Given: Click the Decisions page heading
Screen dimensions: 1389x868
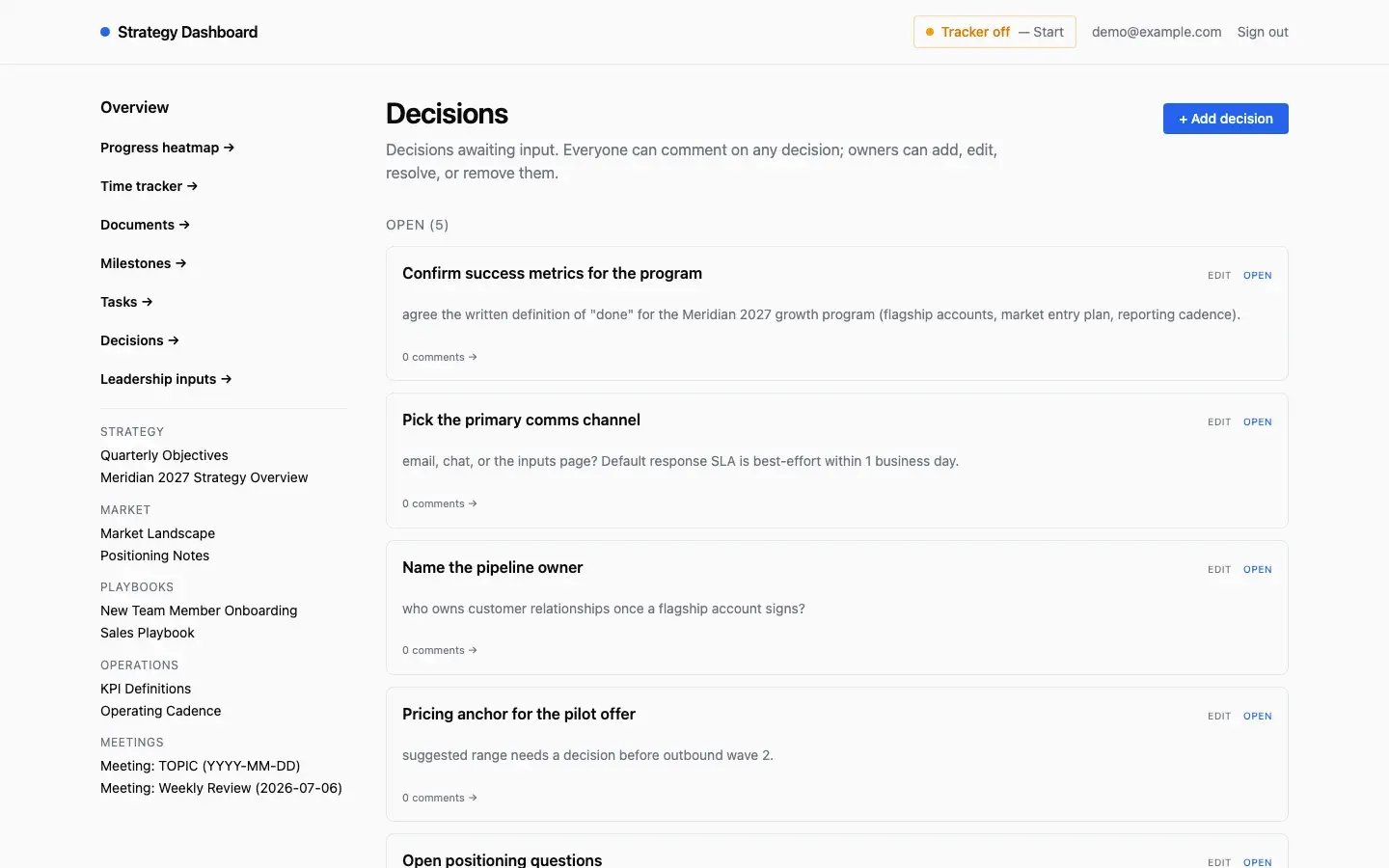Looking at the screenshot, I should (447, 114).
